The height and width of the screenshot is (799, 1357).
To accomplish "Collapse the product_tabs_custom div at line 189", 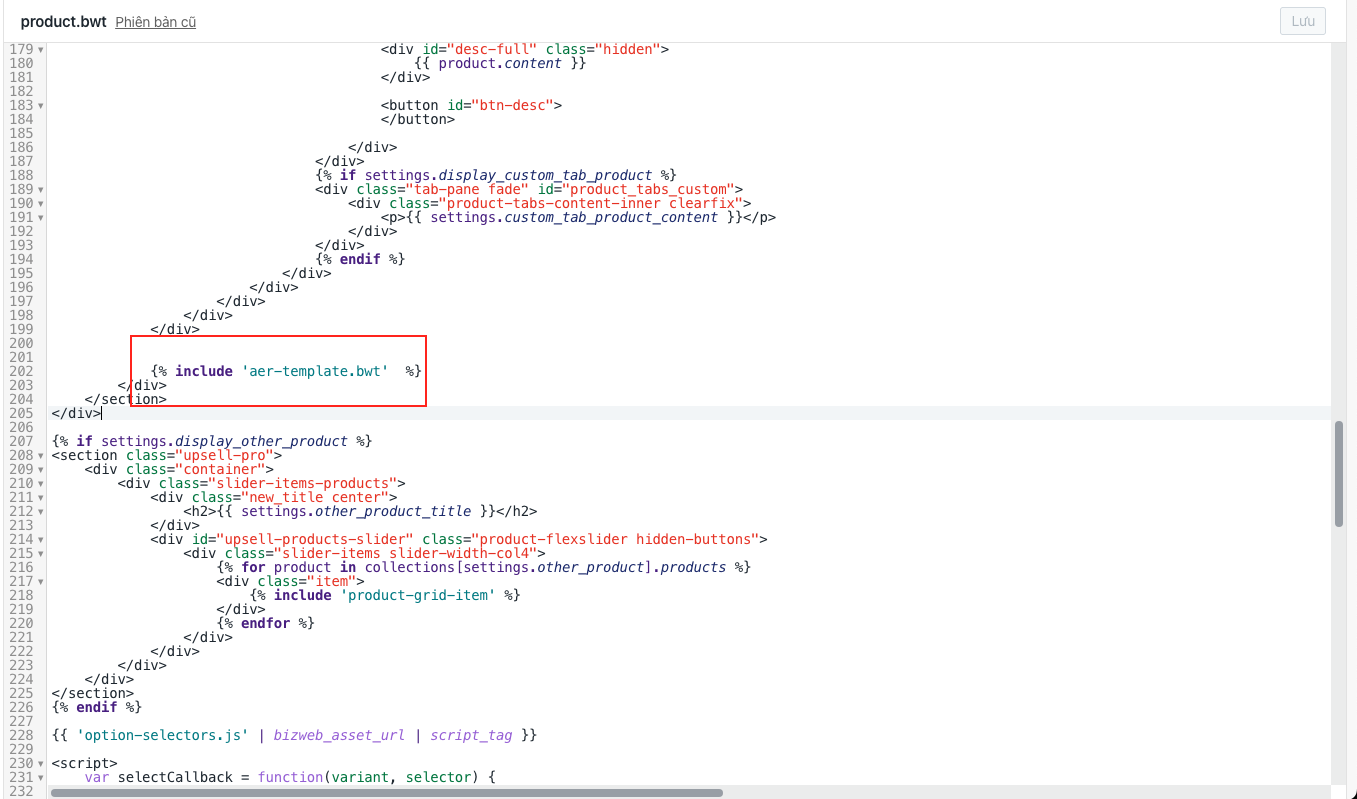I will click(x=41, y=189).
